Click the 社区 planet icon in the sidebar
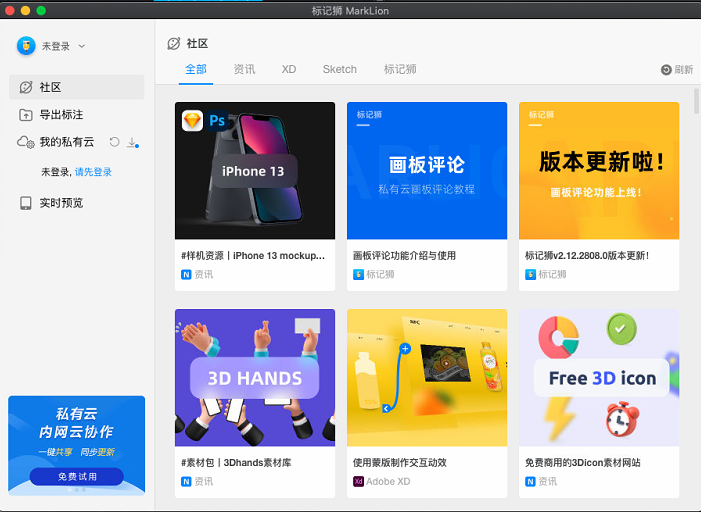 [26, 87]
